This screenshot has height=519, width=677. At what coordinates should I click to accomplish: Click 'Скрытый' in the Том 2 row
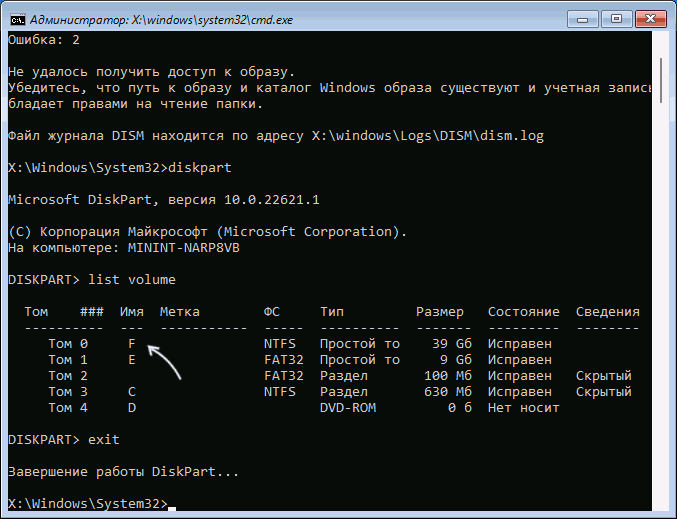(603, 376)
